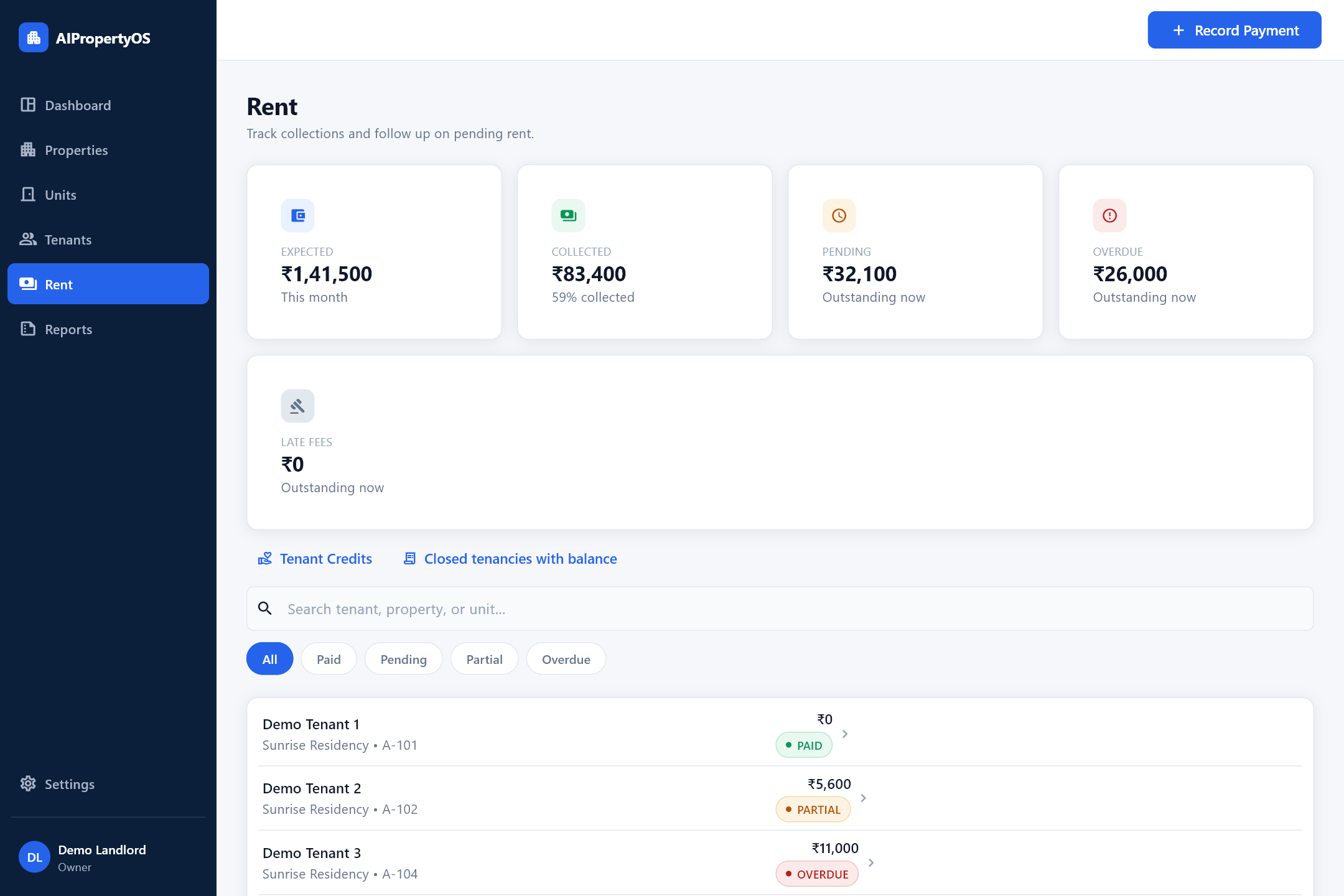This screenshot has width=1344, height=896.
Task: Filter rent list by Overdue
Action: (x=566, y=659)
